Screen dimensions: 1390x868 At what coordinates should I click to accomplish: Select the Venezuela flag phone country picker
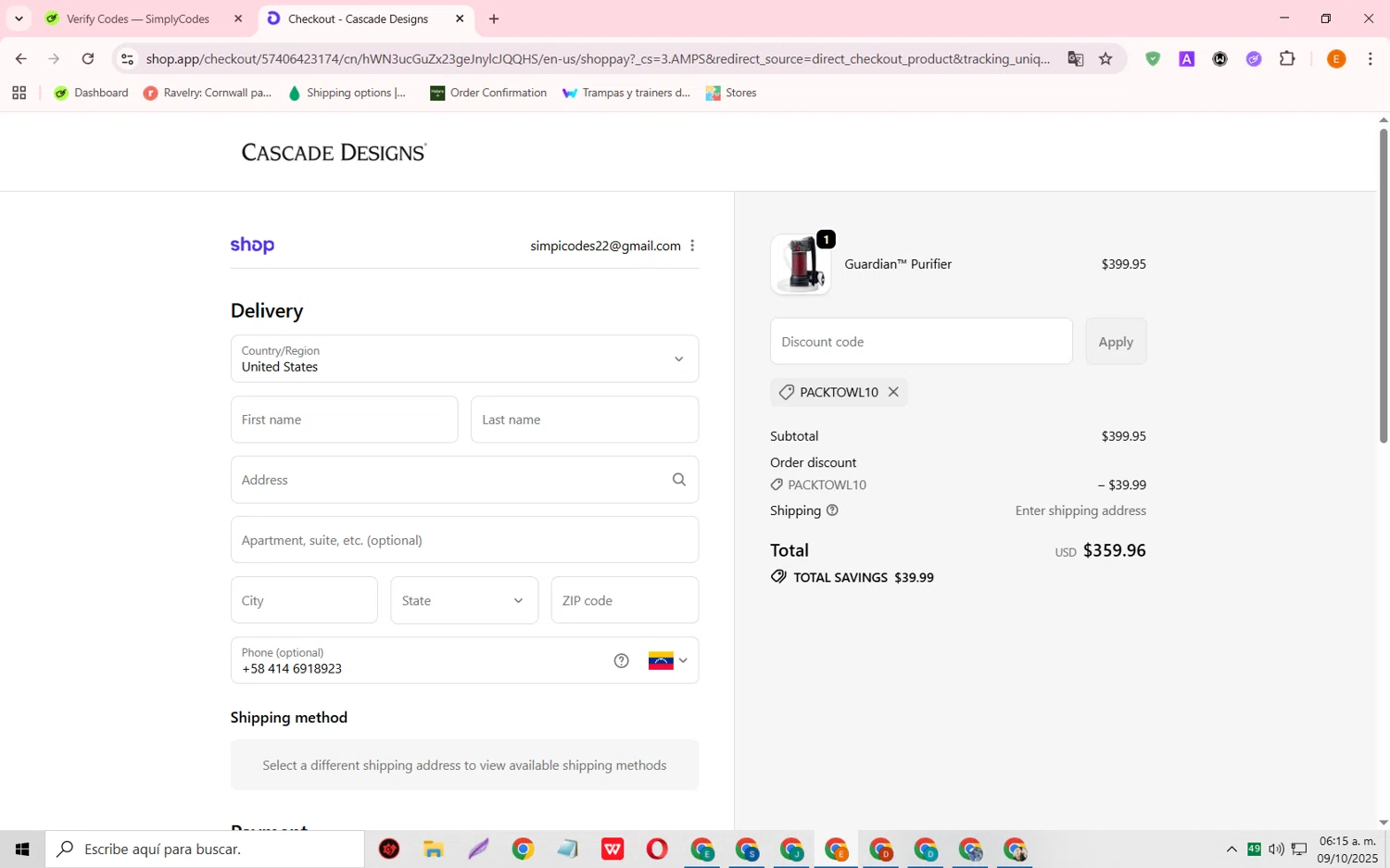tap(668, 660)
